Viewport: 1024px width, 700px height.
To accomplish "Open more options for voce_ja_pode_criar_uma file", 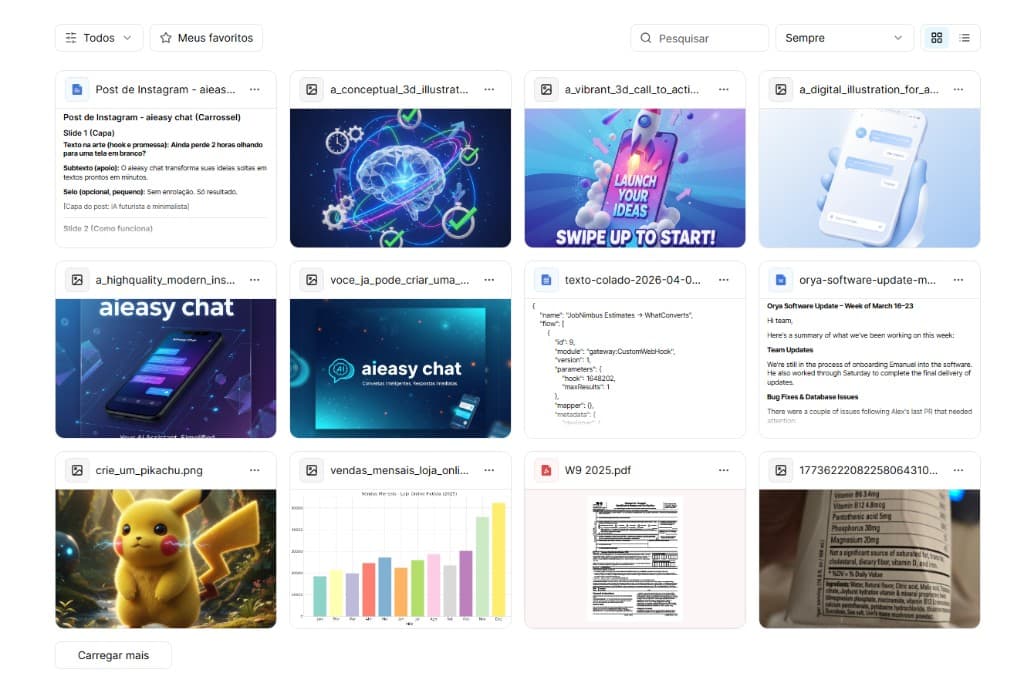I will (x=489, y=279).
